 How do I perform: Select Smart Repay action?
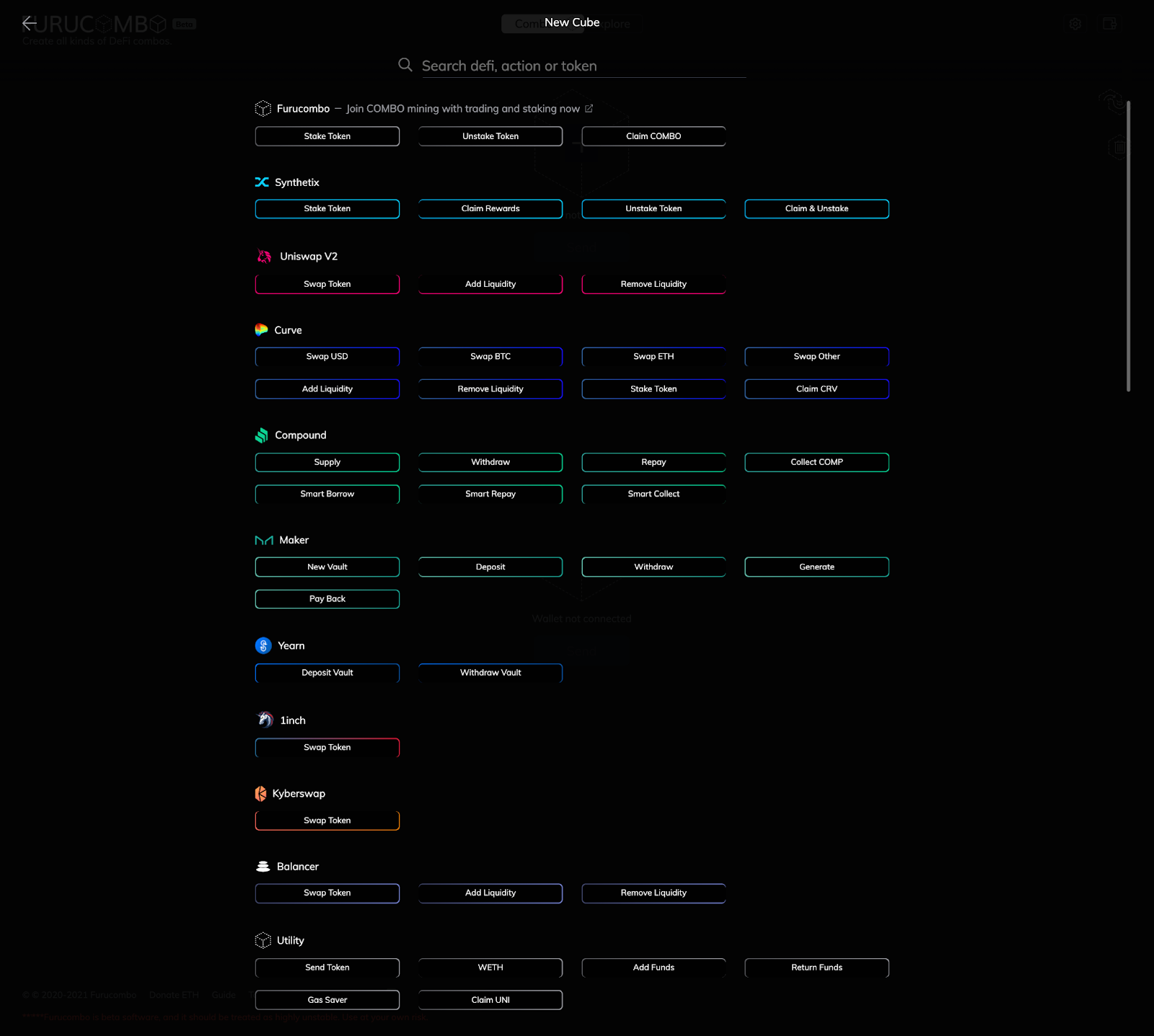pyautogui.click(x=490, y=495)
